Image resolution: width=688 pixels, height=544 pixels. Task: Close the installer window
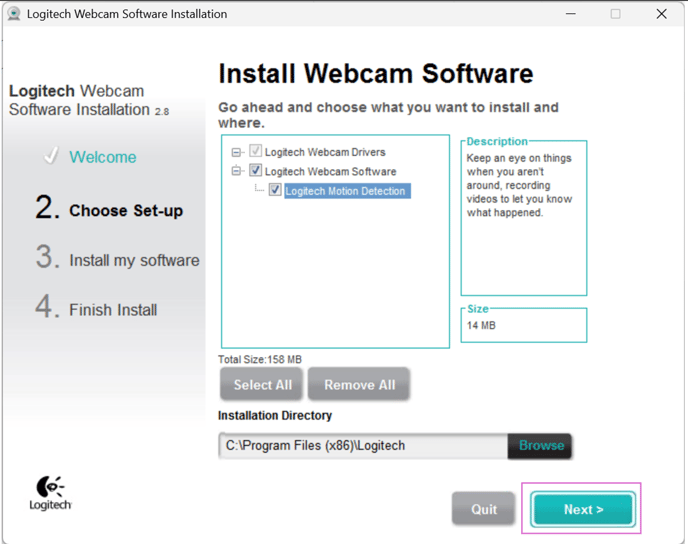[x=661, y=14]
